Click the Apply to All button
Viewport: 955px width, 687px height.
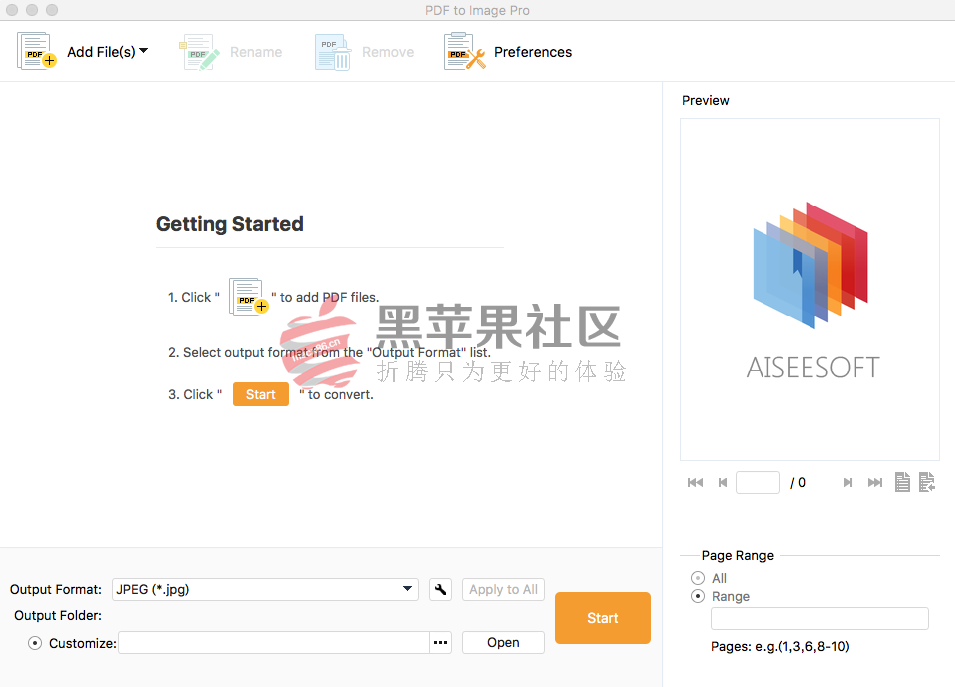(x=503, y=589)
